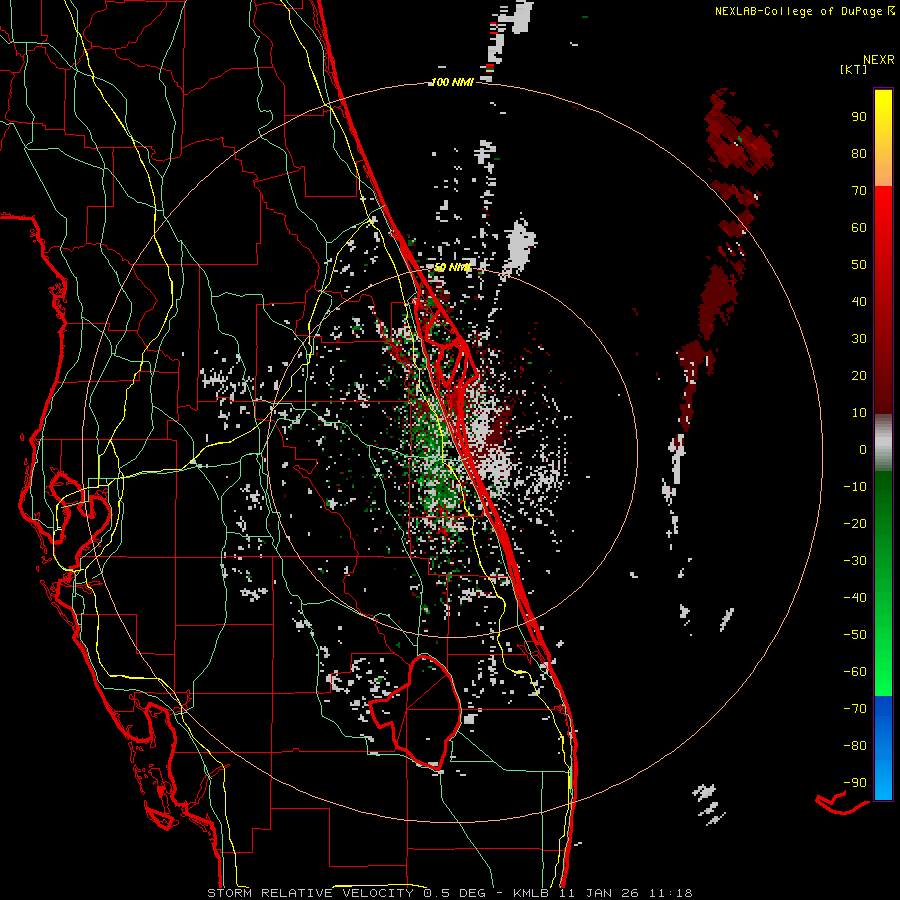
Task: Click the 100 NMI range ring label
Action: [452, 83]
